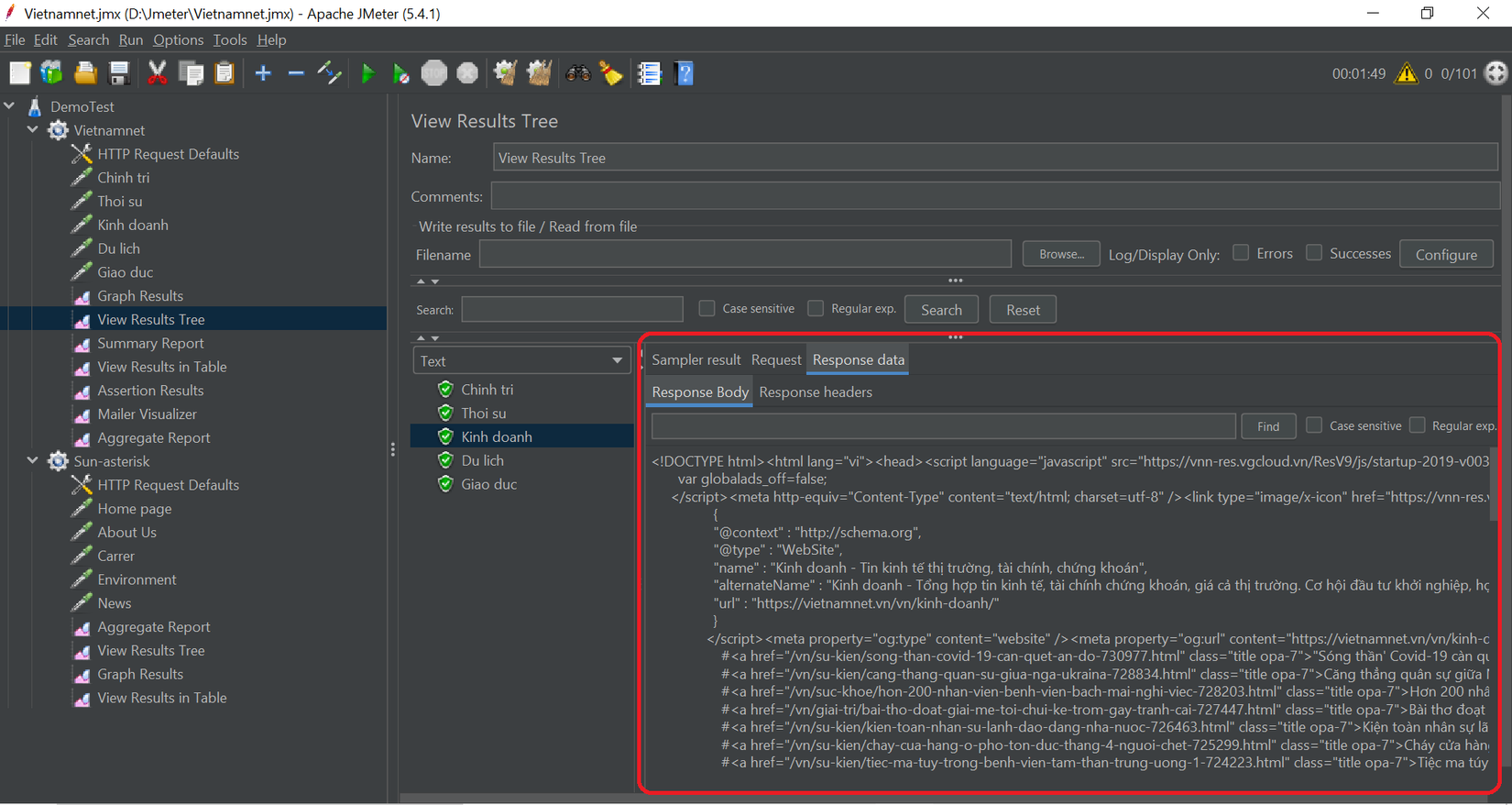
Task: Click the Copy toolbar icon
Action: [x=192, y=73]
